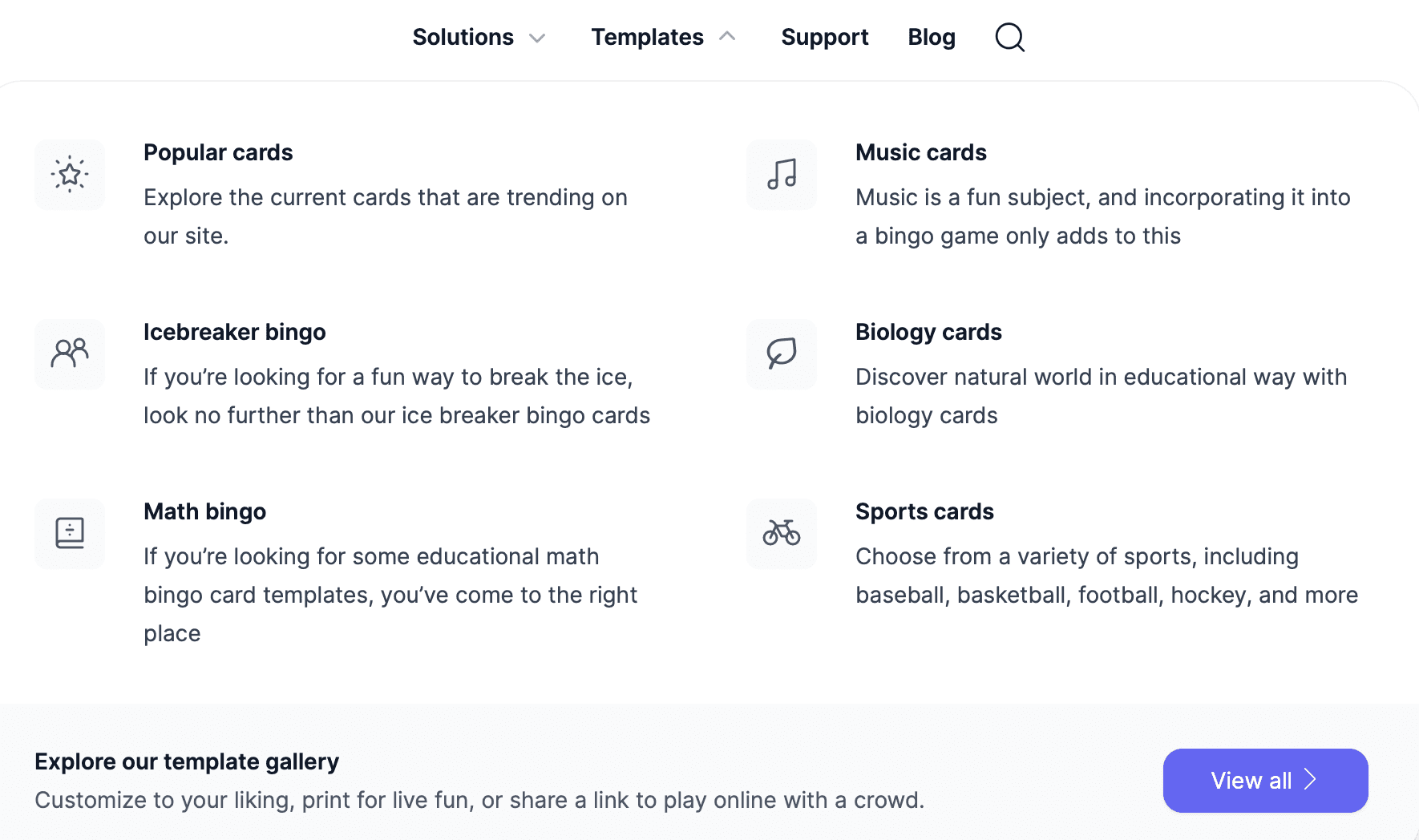This screenshot has width=1419, height=840.
Task: Click the Math bingo book icon
Action: [70, 534]
